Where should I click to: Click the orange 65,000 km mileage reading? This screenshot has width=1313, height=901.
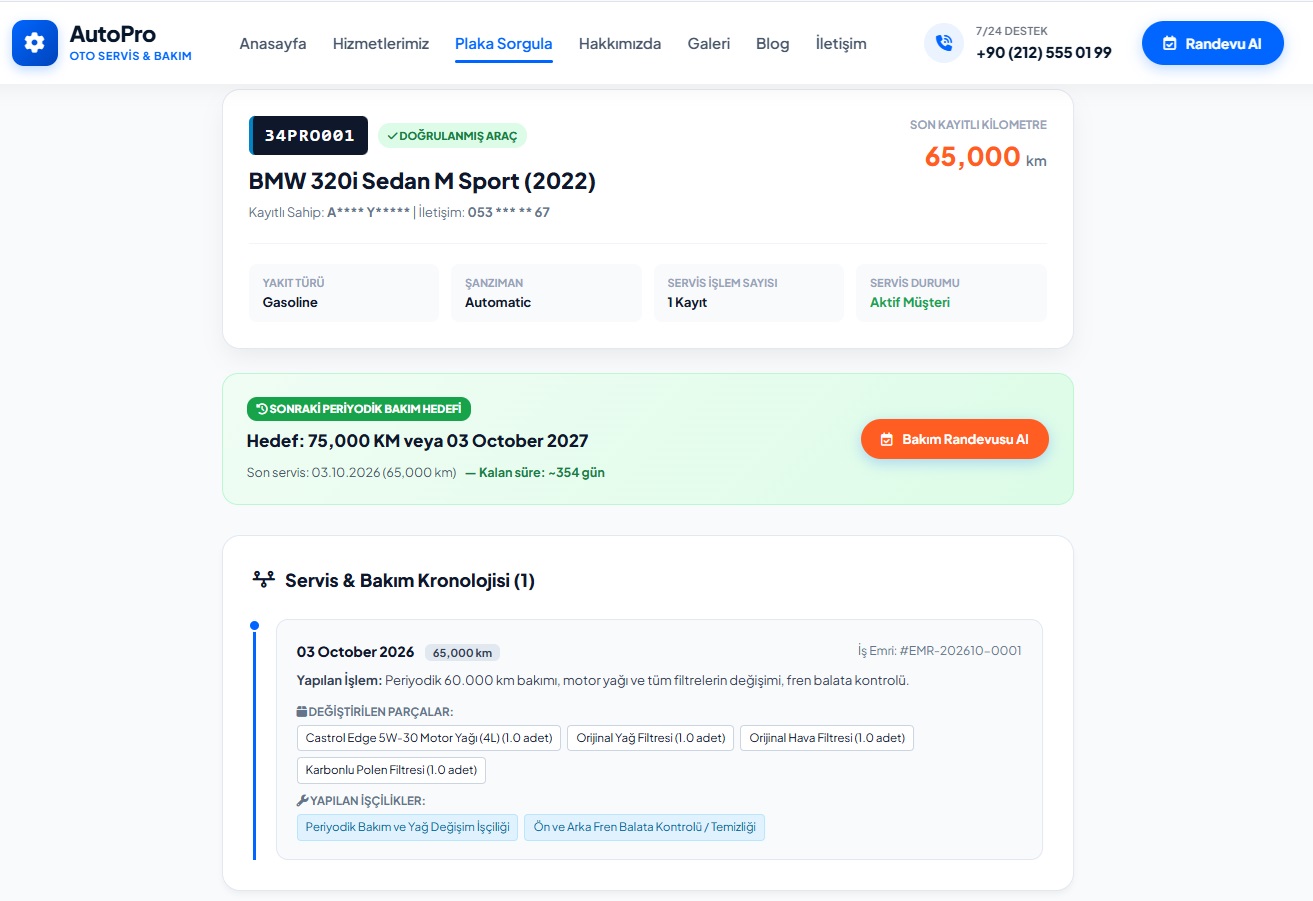pos(985,157)
